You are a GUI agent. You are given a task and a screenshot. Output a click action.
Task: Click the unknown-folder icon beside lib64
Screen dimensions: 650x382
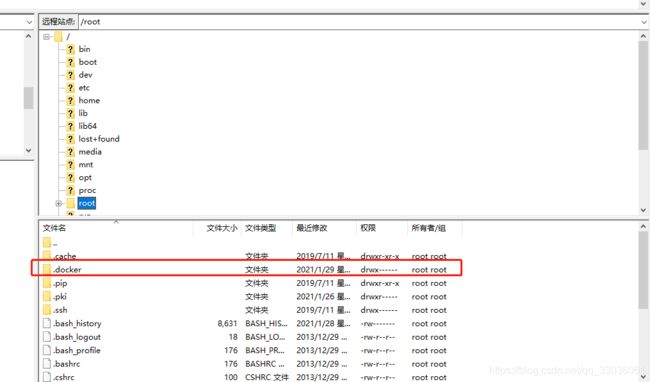click(70, 126)
